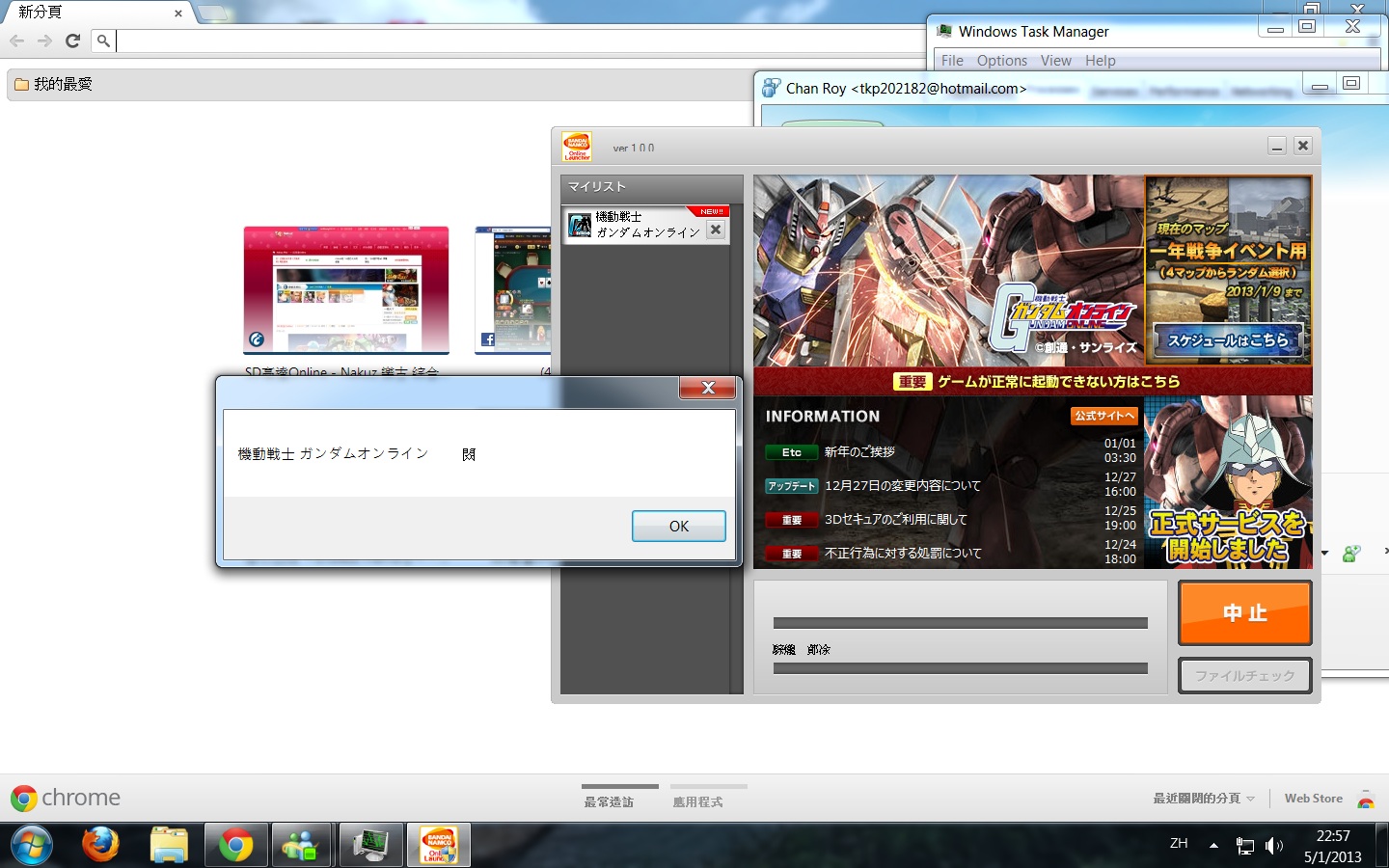The image size is (1389, 868).
Task: Open the 不正行為に対する処罰について news item
Action: tap(903, 553)
